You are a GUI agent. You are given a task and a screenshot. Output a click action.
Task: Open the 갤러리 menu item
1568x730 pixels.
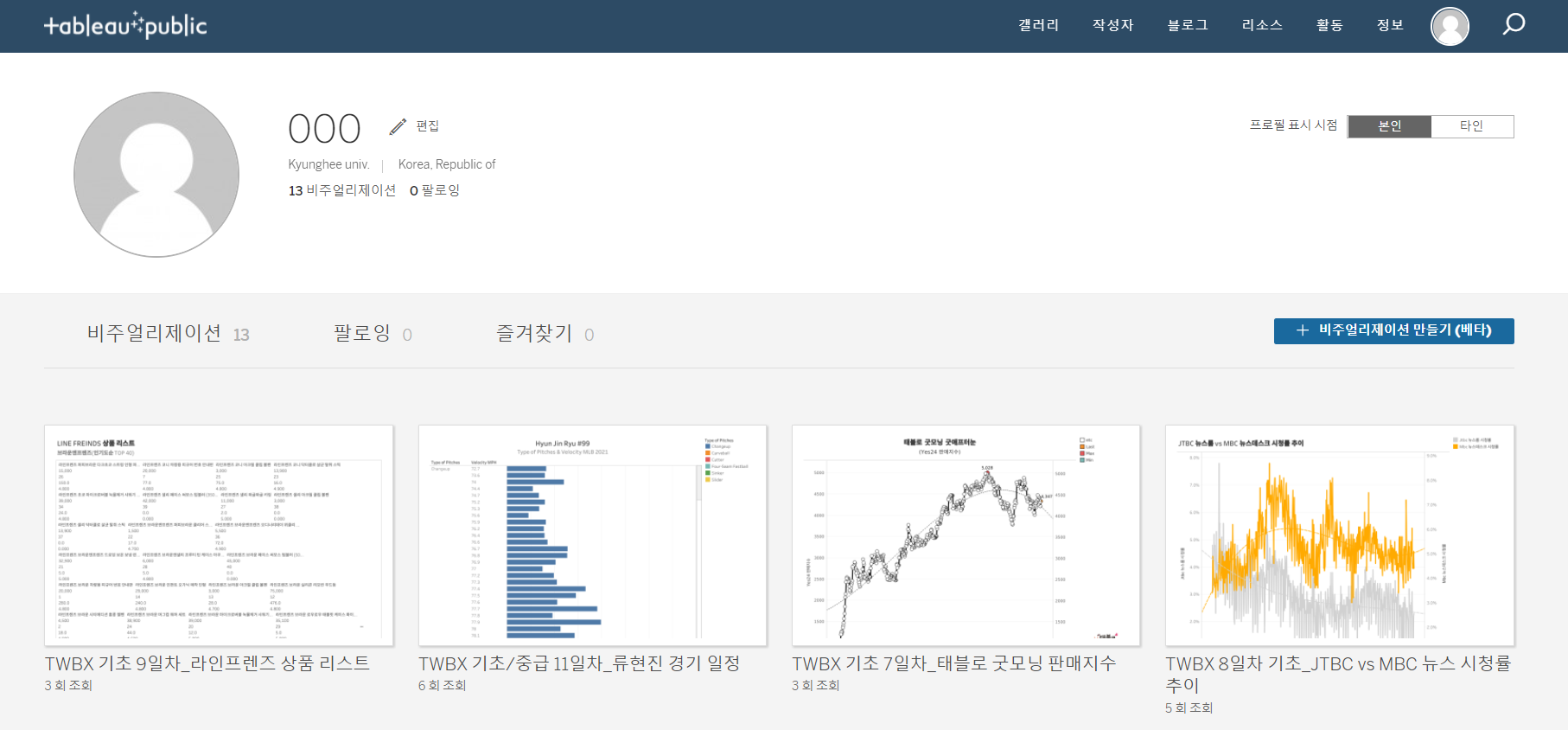[1038, 25]
